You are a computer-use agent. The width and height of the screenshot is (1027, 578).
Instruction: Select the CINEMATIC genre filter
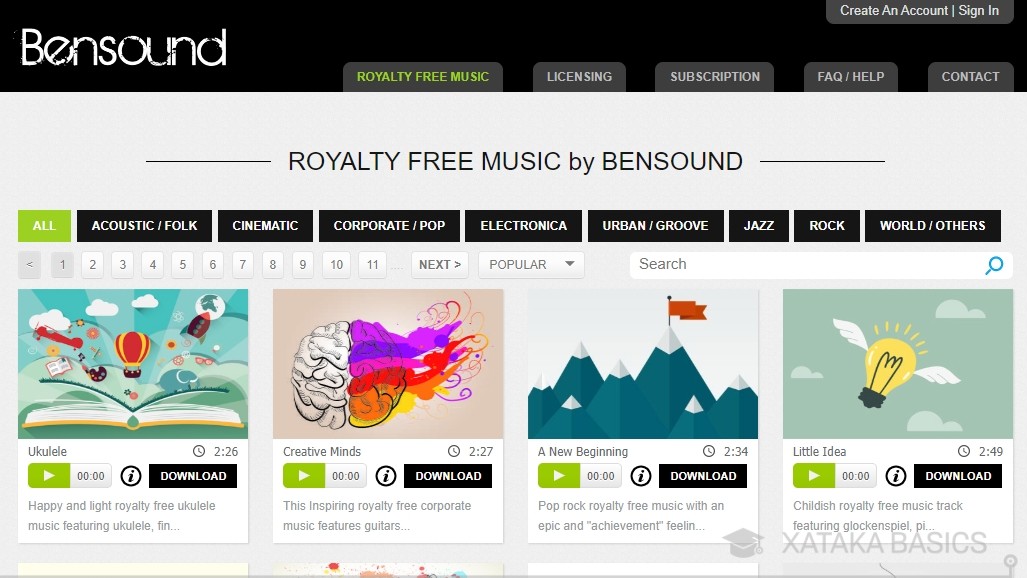point(265,225)
